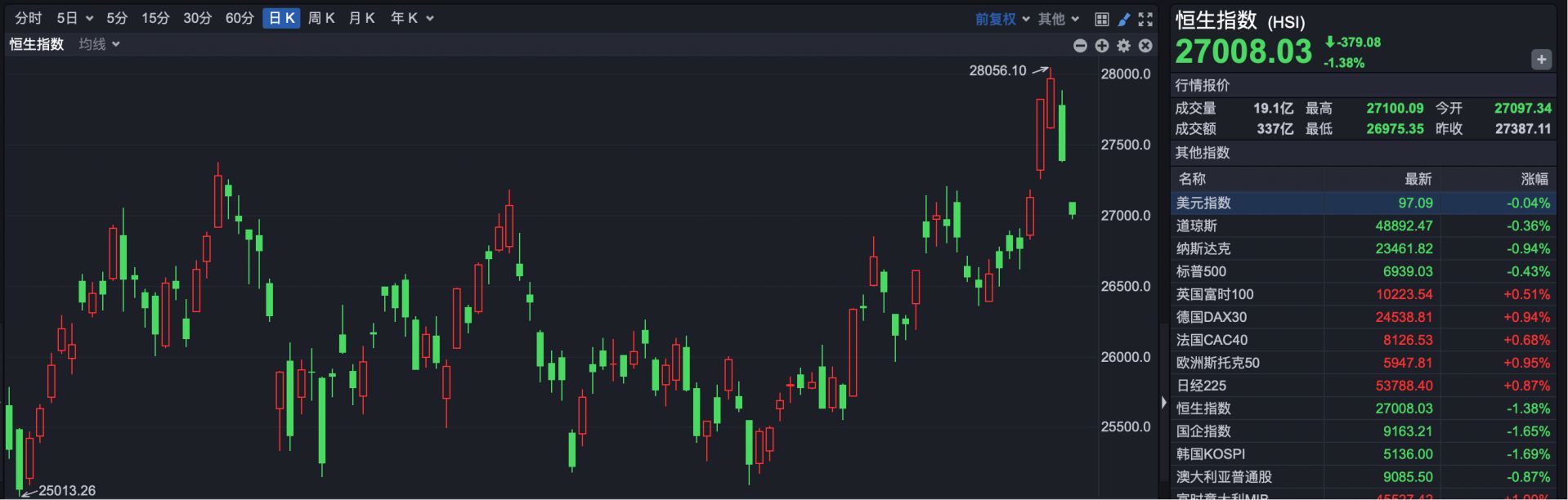Close the 恒生指数 chart pane
Image resolution: width=1568 pixels, height=500 pixels.
[x=1145, y=46]
